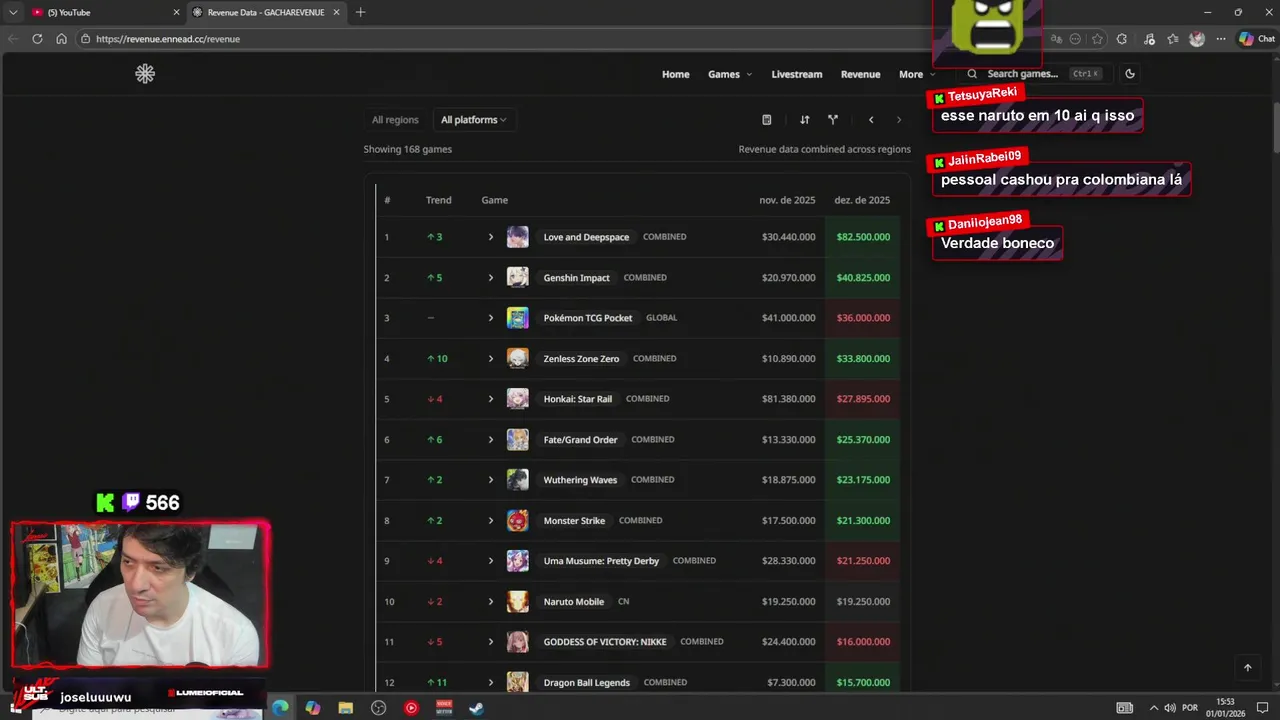The width and height of the screenshot is (1280, 720).
Task: Open the Home nav link
Action: coord(676,74)
